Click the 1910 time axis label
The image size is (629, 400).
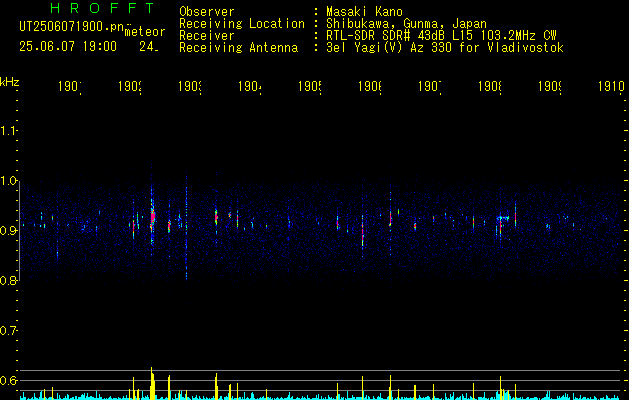(611, 86)
